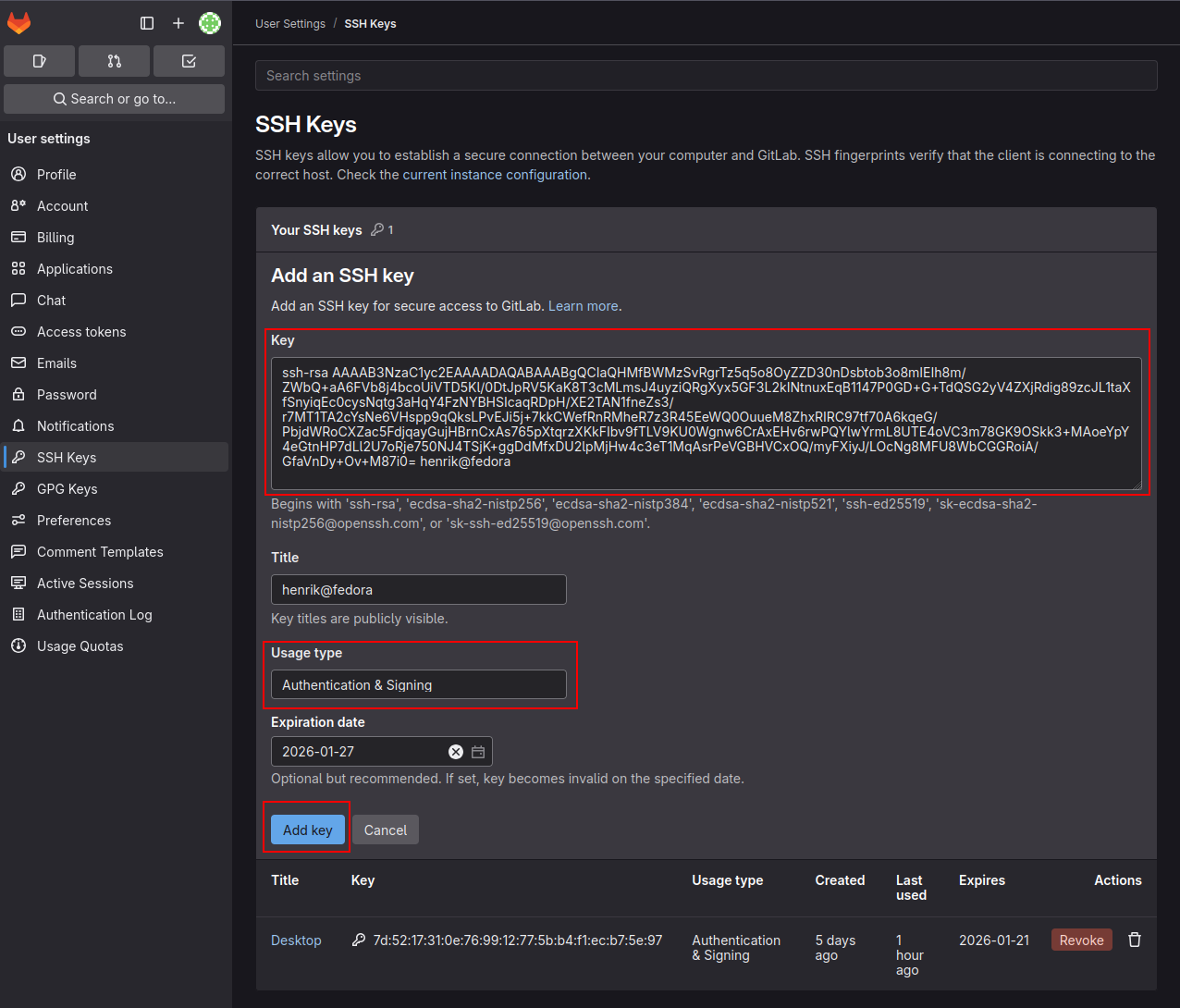The image size is (1180, 1008).
Task: Click the GPG Keys key icon
Action: click(x=18, y=488)
